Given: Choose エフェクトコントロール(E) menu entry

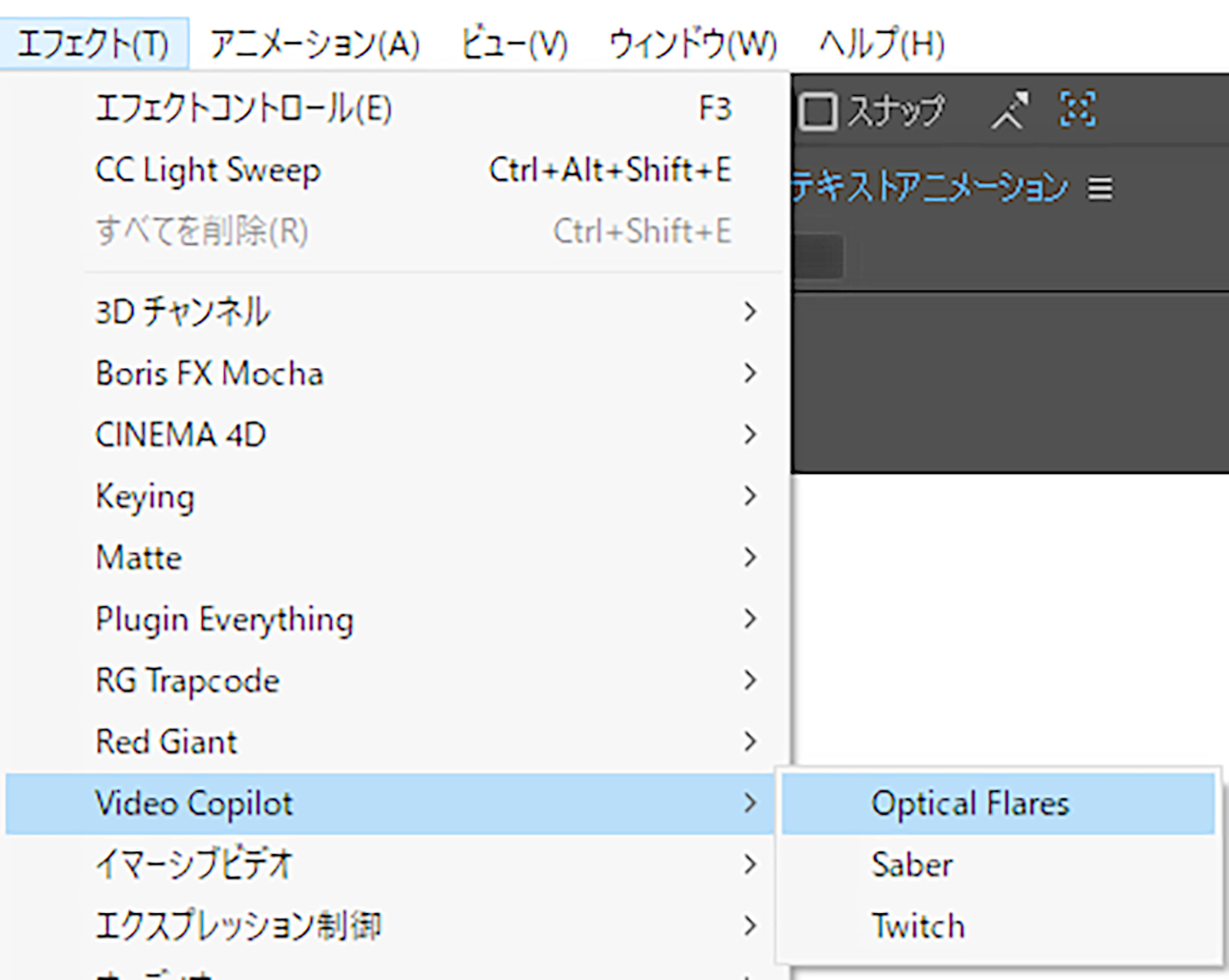Looking at the screenshot, I should [396, 109].
